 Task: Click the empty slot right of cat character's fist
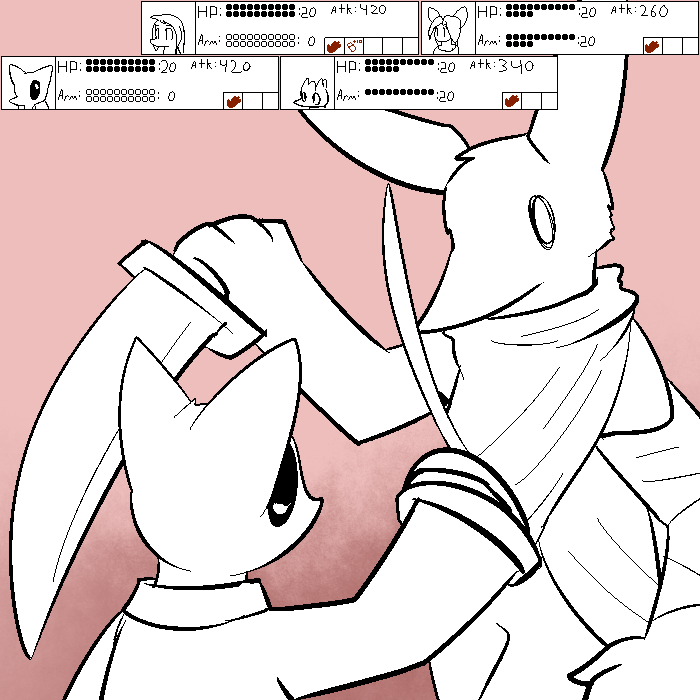point(251,100)
